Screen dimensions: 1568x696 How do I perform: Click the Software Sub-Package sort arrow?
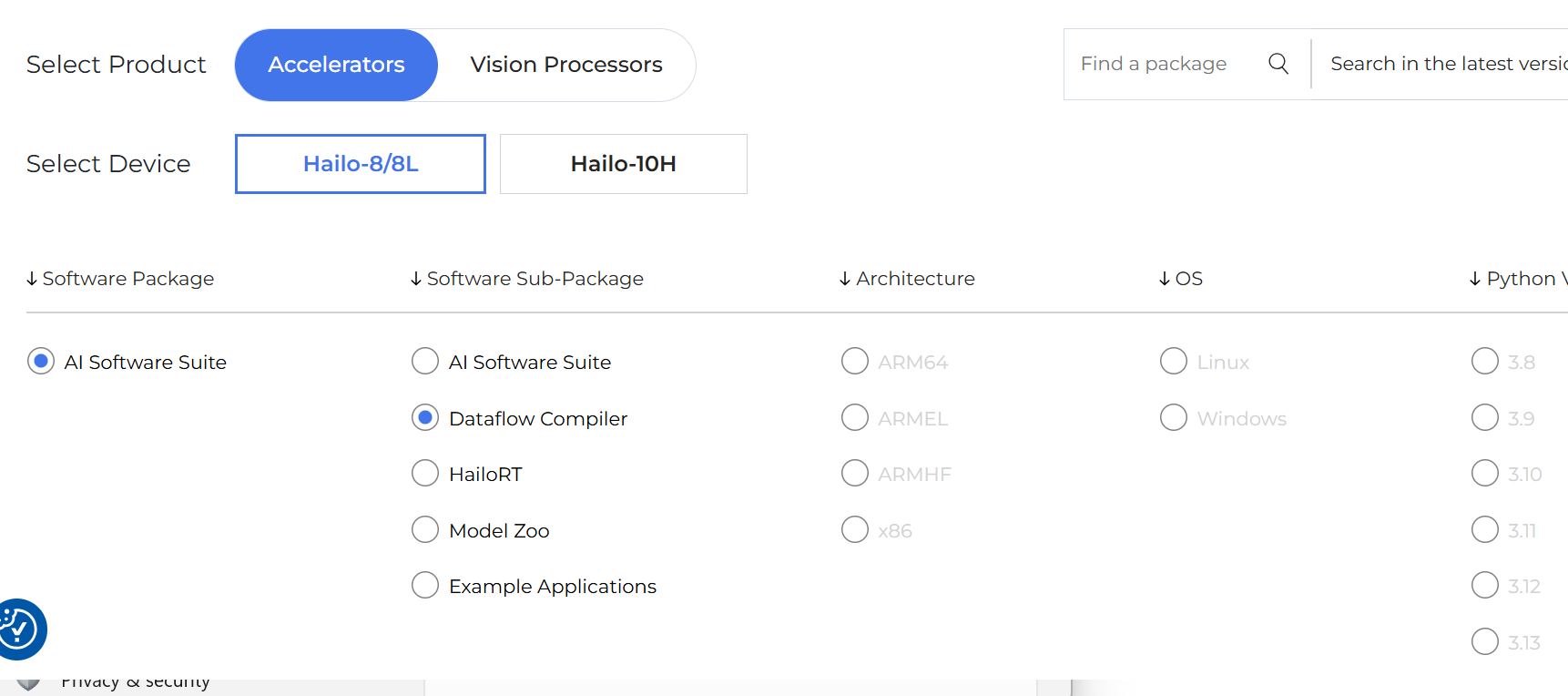[x=416, y=279]
